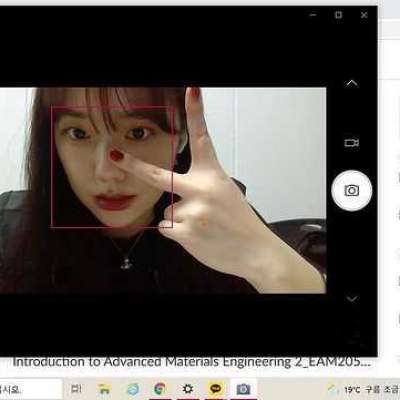Click the camera preview to focus
The image size is (400, 400).
[163, 190]
